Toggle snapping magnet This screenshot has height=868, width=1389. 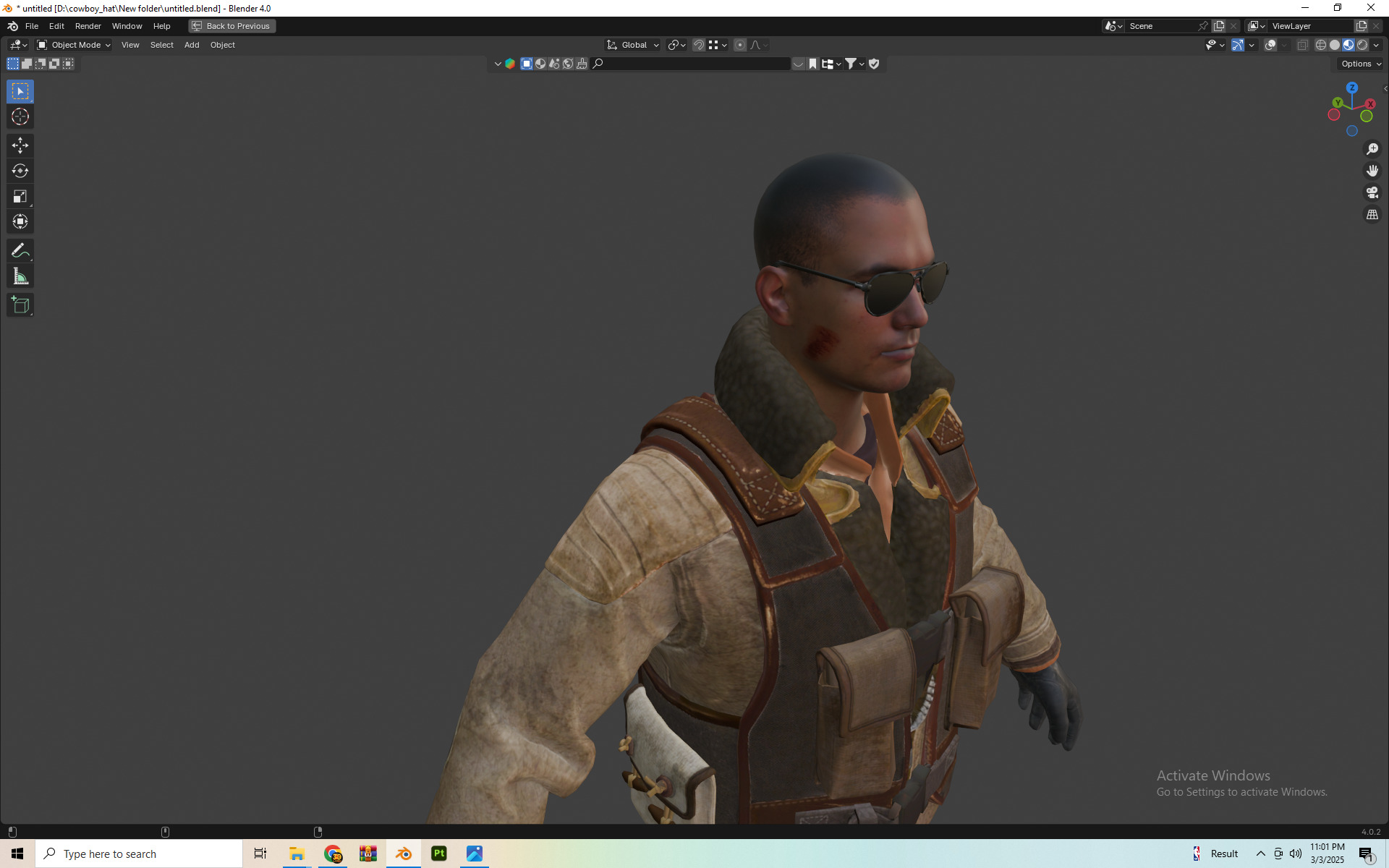[699, 45]
